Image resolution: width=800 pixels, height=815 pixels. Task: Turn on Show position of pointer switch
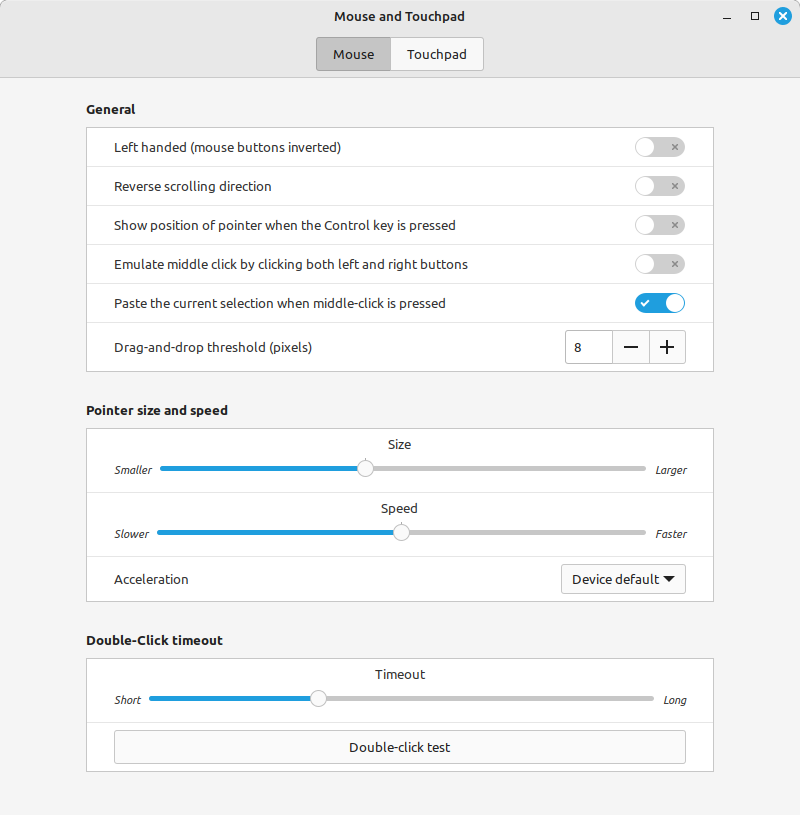tap(660, 225)
